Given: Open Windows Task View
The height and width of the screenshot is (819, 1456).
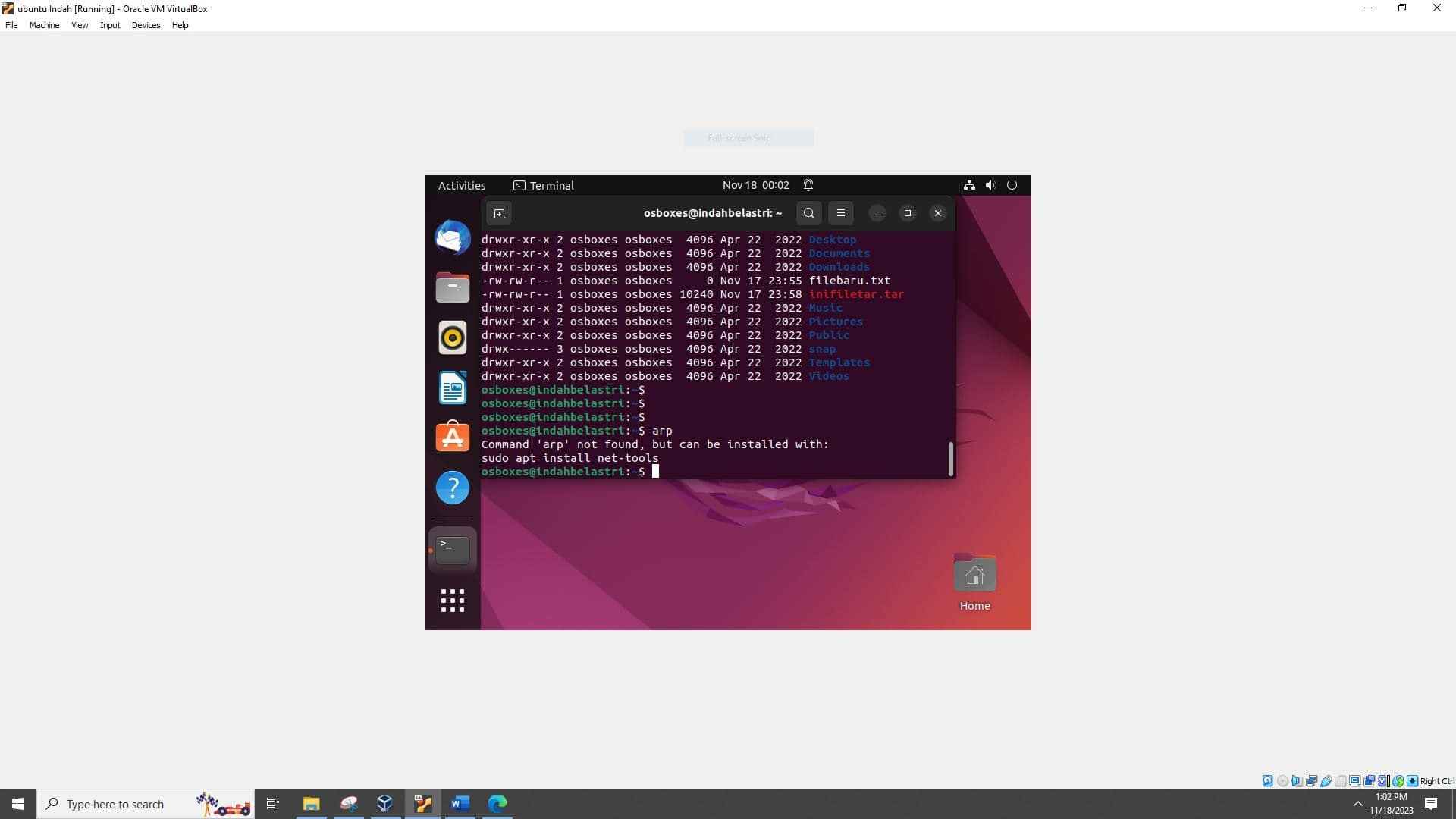Looking at the screenshot, I should click(273, 804).
